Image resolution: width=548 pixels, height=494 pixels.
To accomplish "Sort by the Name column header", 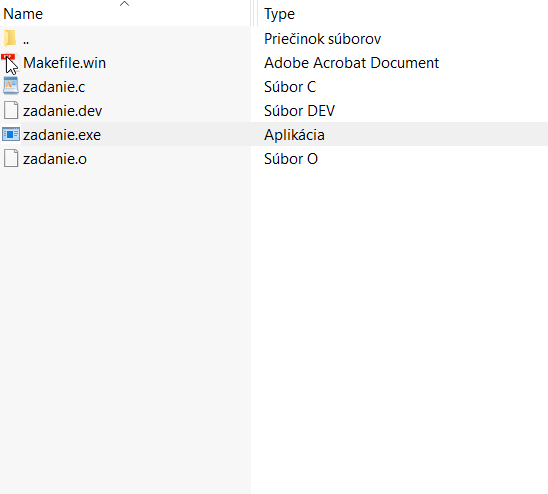I will 23,14.
